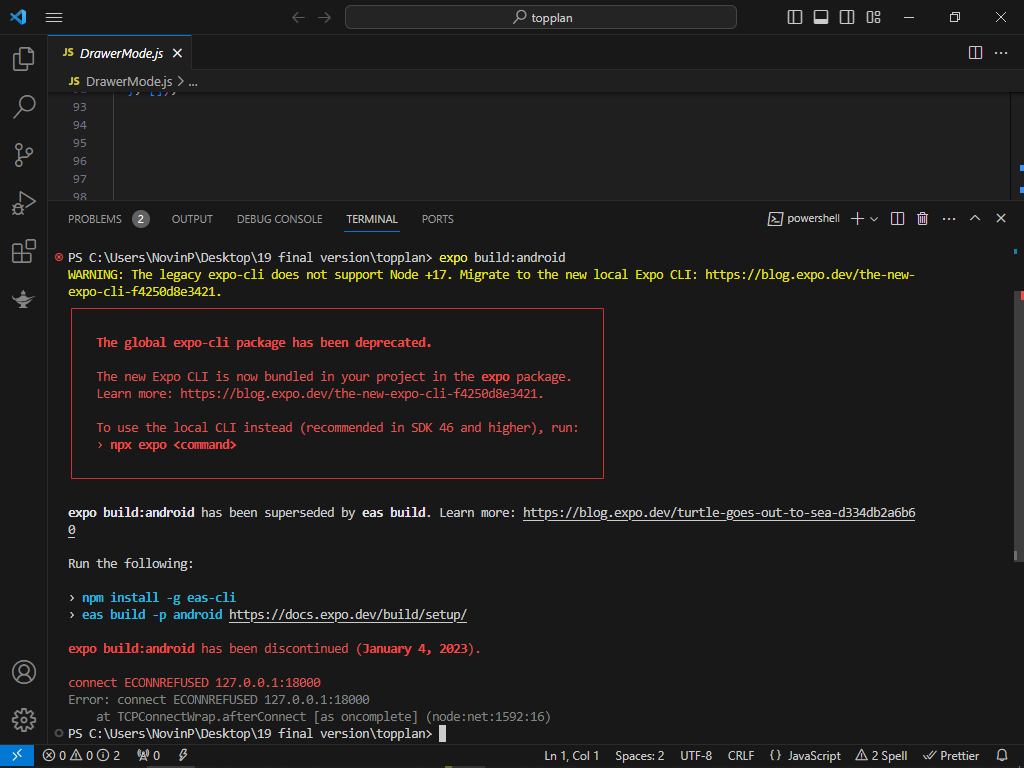Viewport: 1024px width, 768px height.
Task: Open the hamburger application menu
Action: point(54,18)
